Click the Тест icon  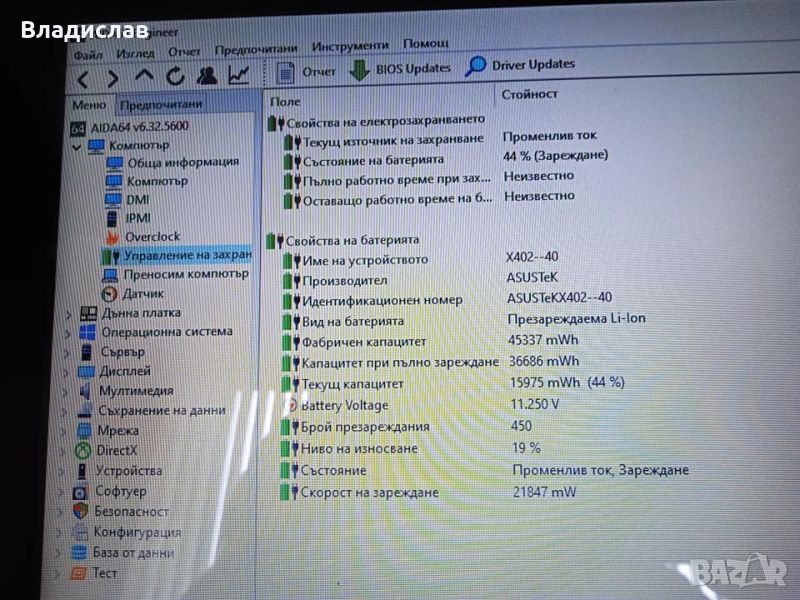[78, 573]
